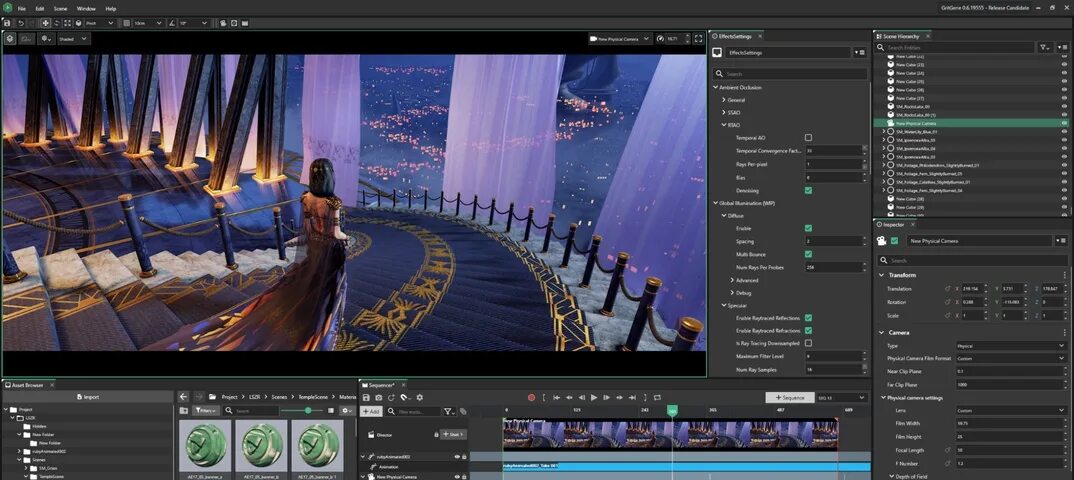
Task: Toggle the Inspector entity enabled checkbox
Action: (x=894, y=241)
